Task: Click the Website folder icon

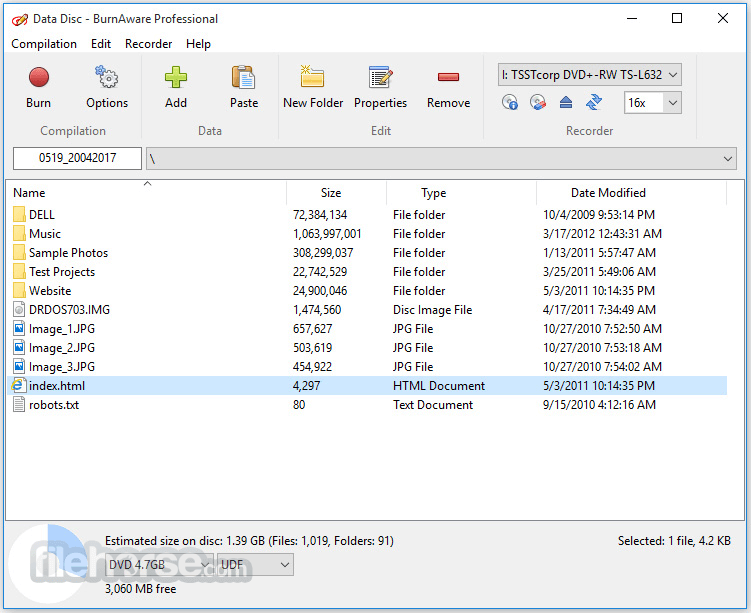Action: (x=19, y=290)
